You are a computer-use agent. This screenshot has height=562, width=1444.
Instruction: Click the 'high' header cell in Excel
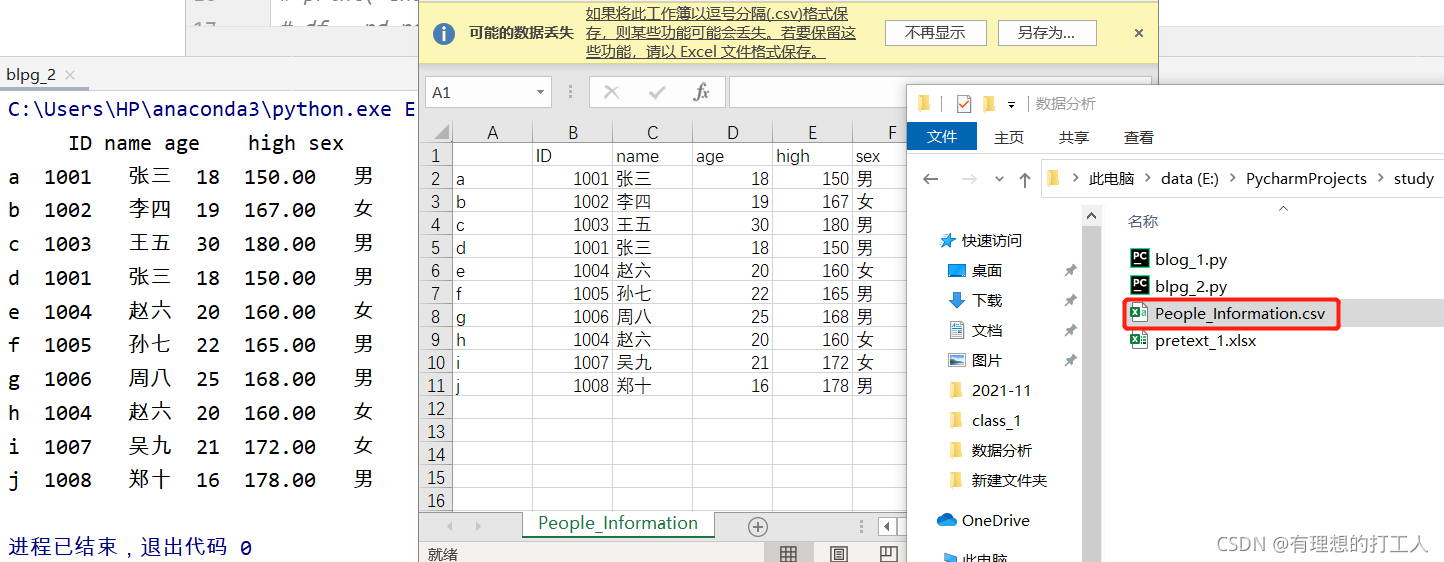pos(812,156)
